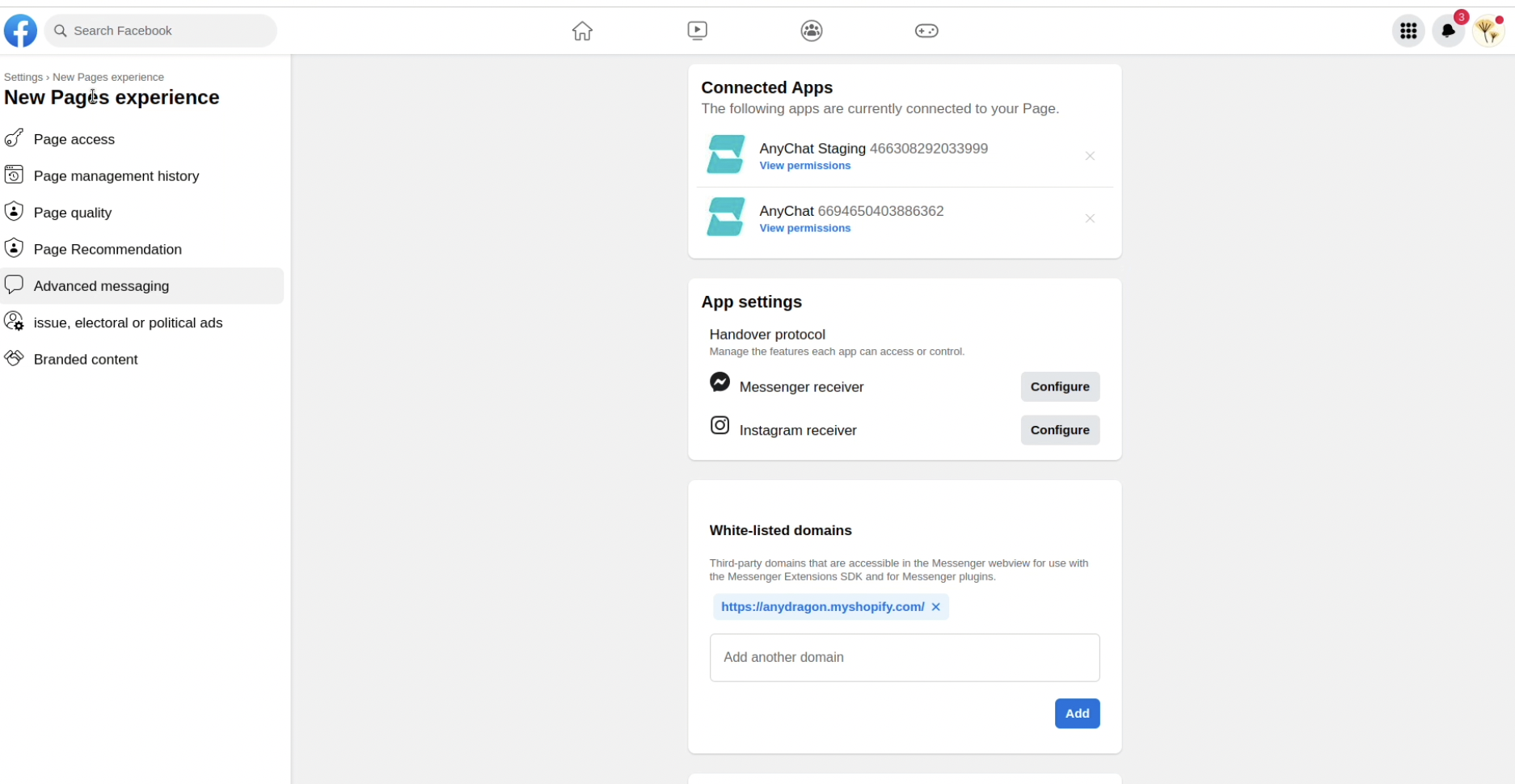Screen dimensions: 1515x784
Task: Configure the Instagram receiver
Action: pos(1060,430)
